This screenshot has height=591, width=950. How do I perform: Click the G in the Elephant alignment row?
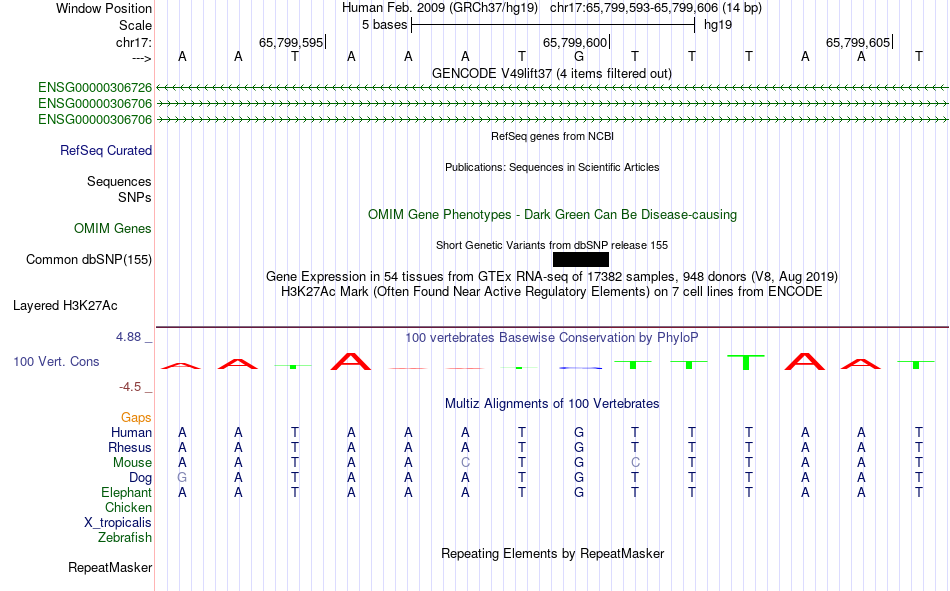click(x=579, y=493)
